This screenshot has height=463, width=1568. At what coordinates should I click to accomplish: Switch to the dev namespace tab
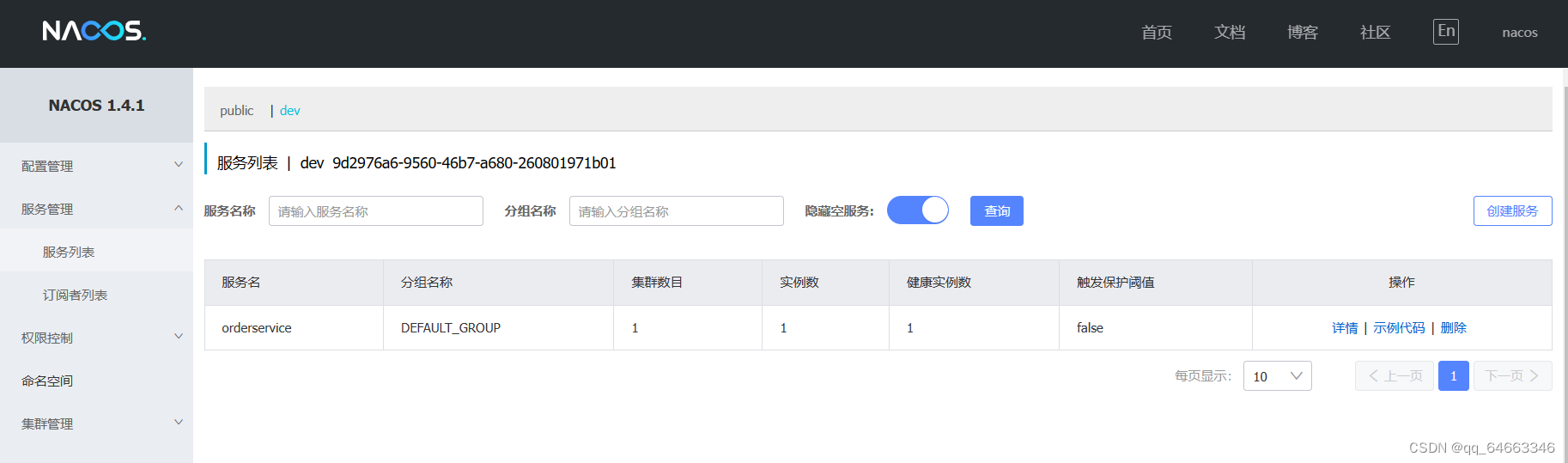click(x=290, y=111)
